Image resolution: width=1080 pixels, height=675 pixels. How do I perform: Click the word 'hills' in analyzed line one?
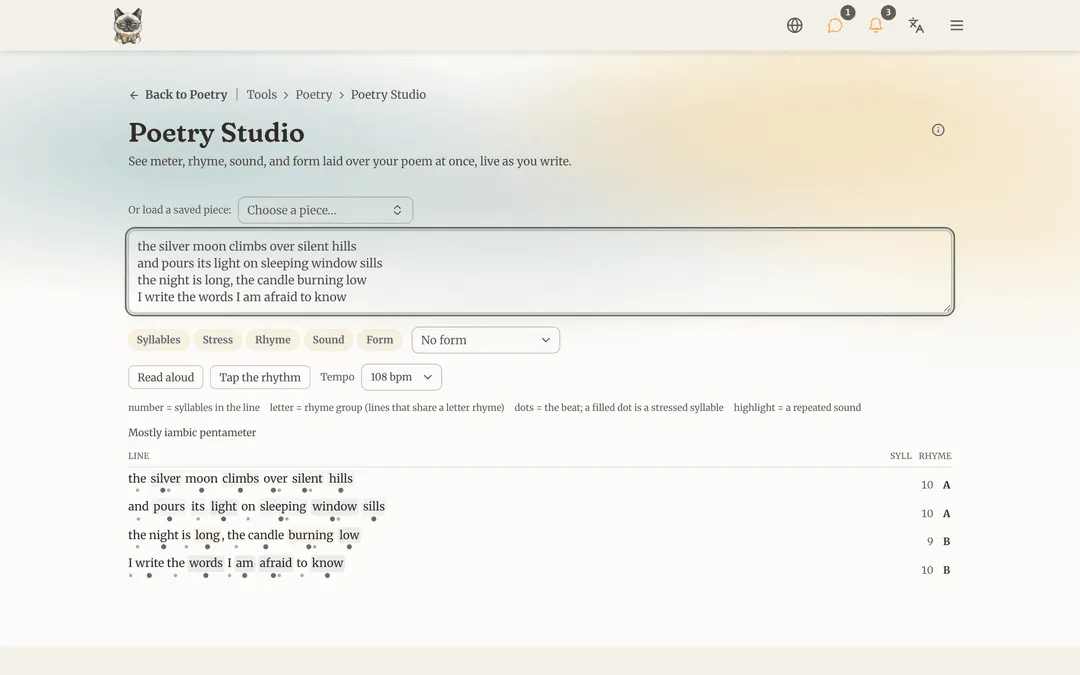pos(340,478)
